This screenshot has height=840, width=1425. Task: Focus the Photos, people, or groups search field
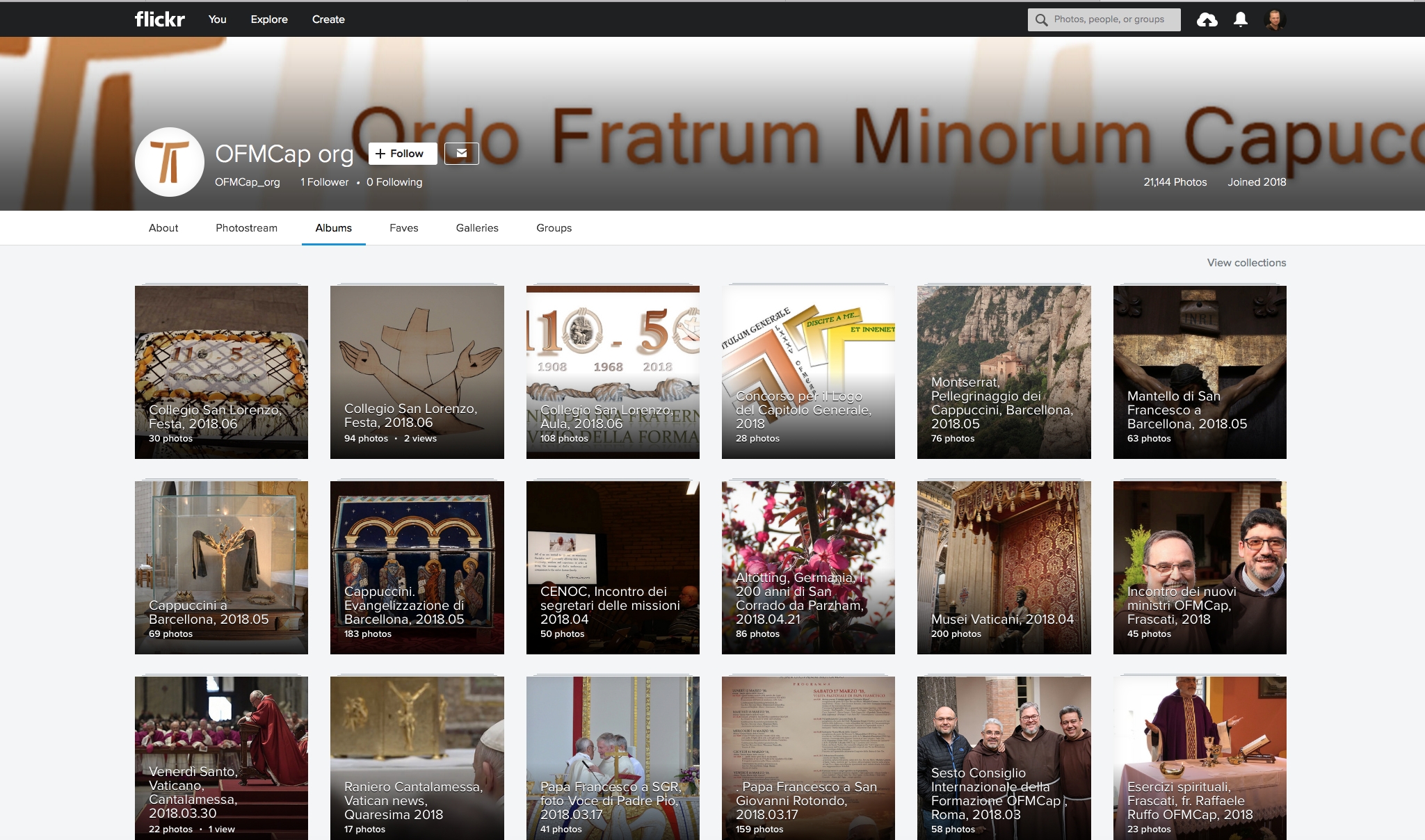coord(1113,19)
